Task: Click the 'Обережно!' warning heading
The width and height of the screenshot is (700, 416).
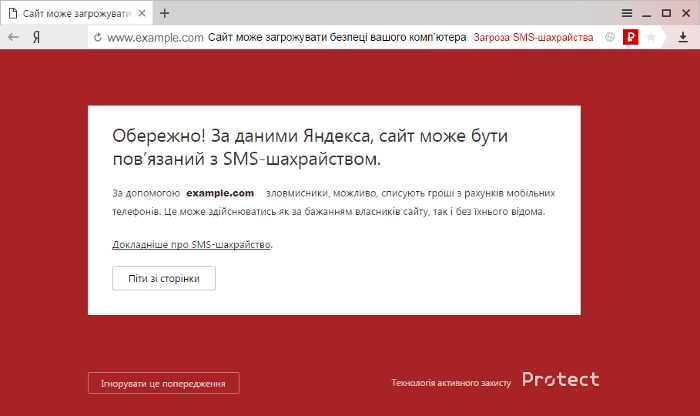Action: 310,147
